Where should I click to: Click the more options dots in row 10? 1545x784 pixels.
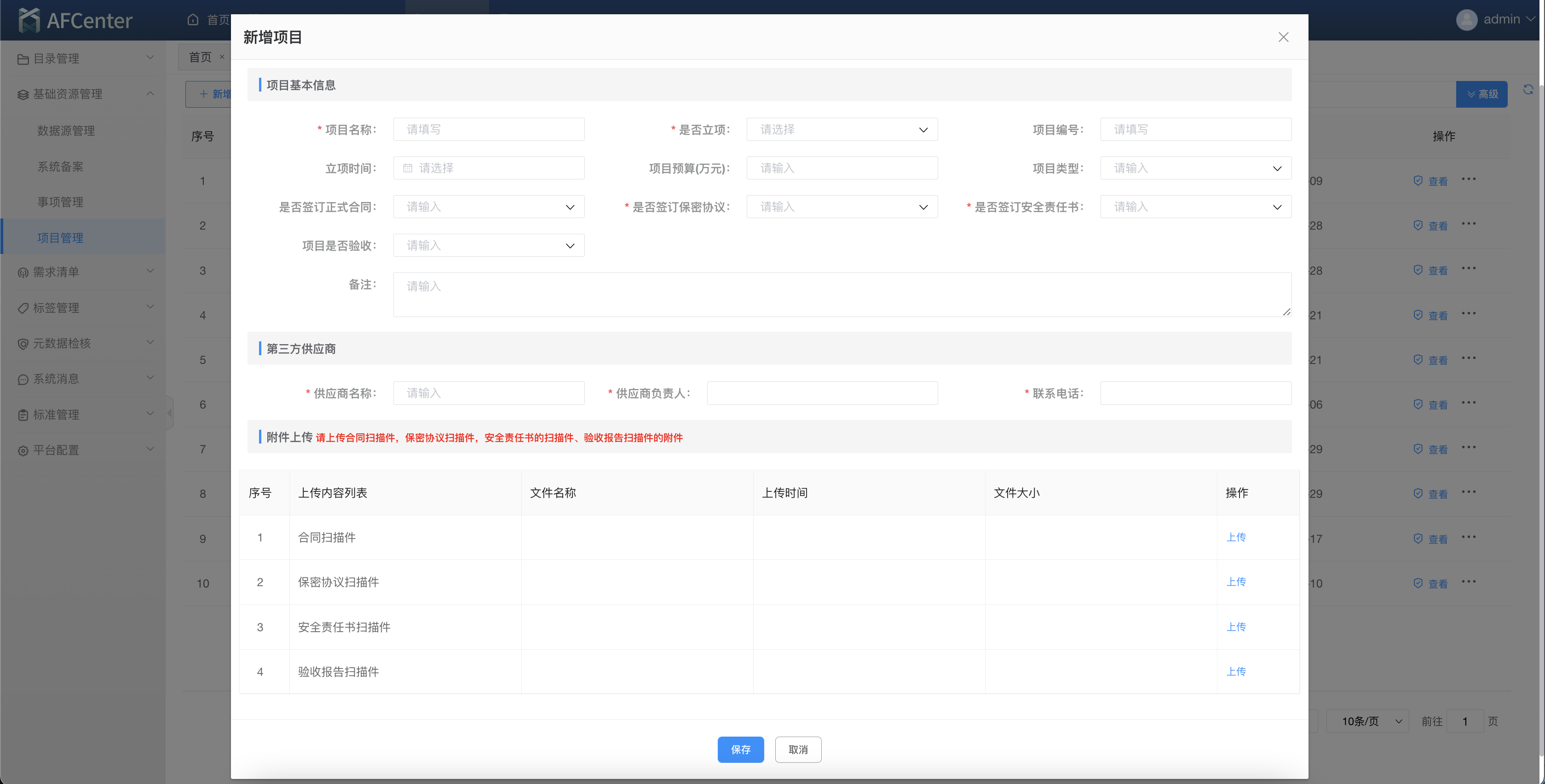coord(1469,582)
